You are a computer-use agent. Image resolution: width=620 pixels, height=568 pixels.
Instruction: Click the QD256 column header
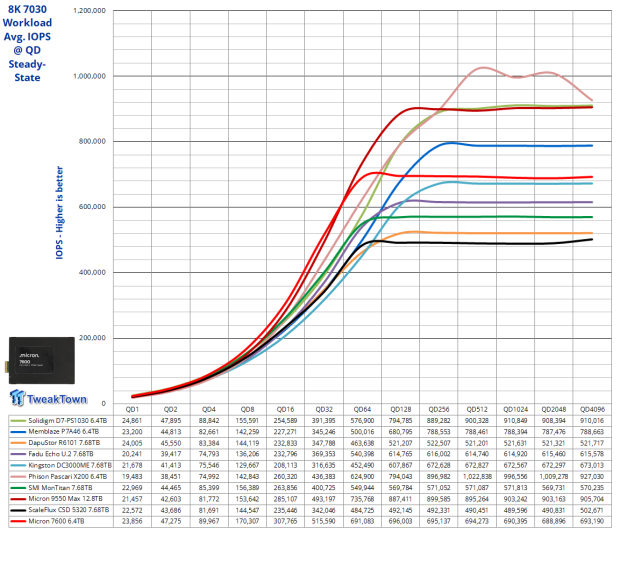coord(439,409)
